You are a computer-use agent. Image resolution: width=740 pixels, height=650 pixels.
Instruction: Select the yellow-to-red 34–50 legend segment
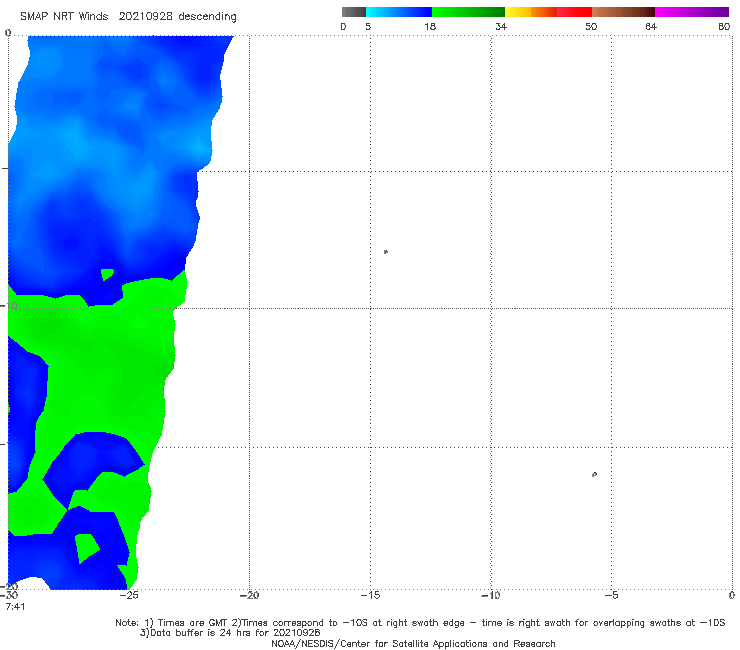click(548, 12)
